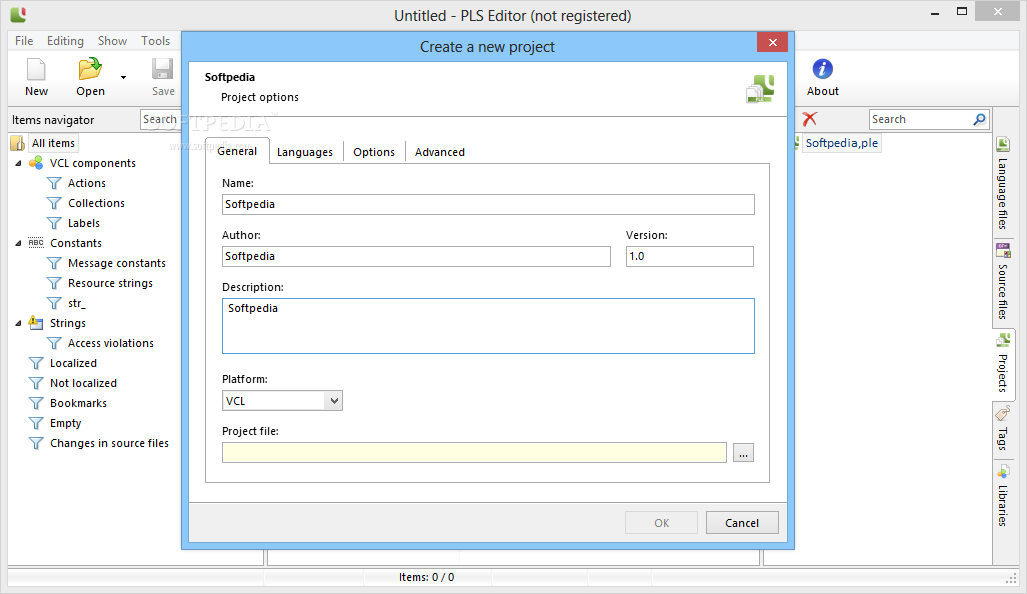Switch to the Options tab

coord(374,152)
